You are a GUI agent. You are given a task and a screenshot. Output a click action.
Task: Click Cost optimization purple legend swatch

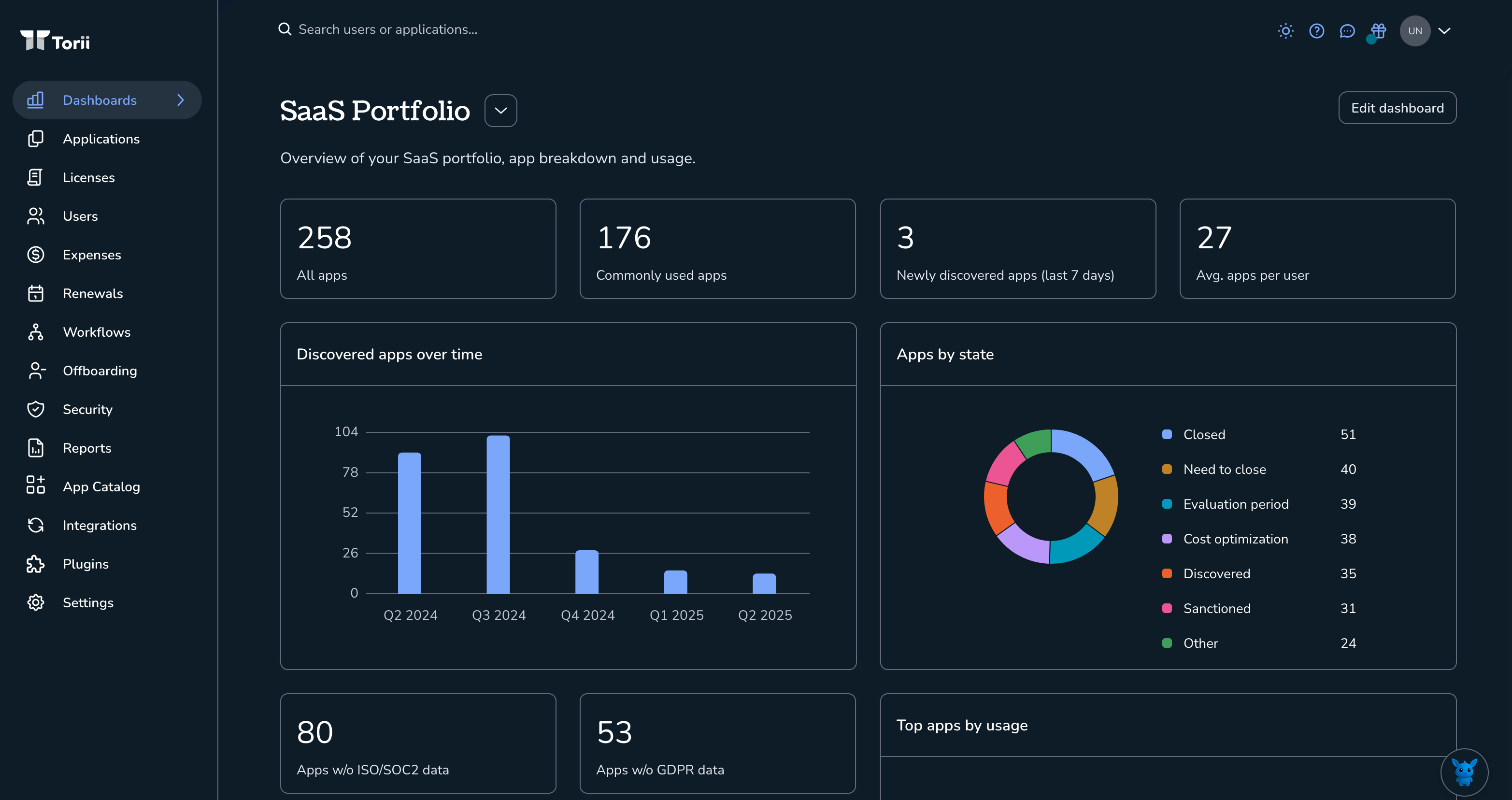pos(1167,539)
